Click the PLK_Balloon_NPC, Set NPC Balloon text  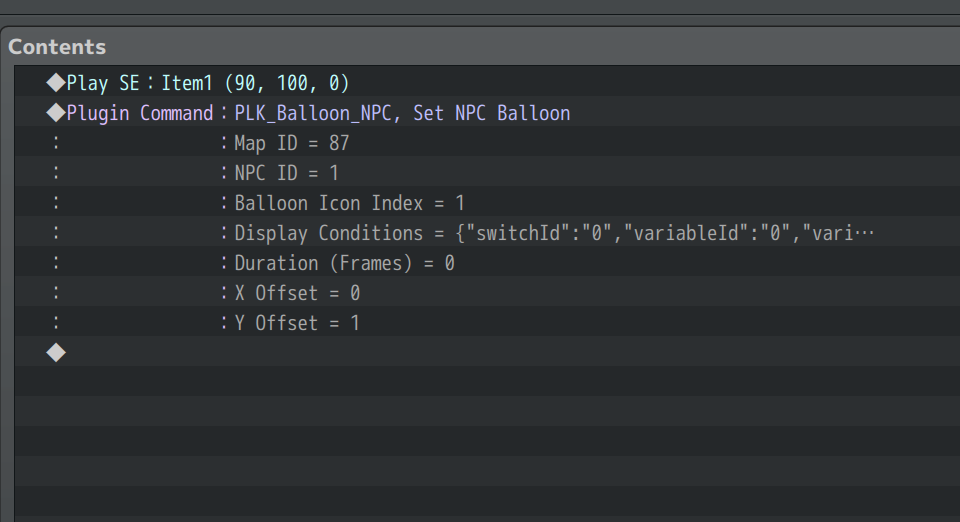[402, 113]
